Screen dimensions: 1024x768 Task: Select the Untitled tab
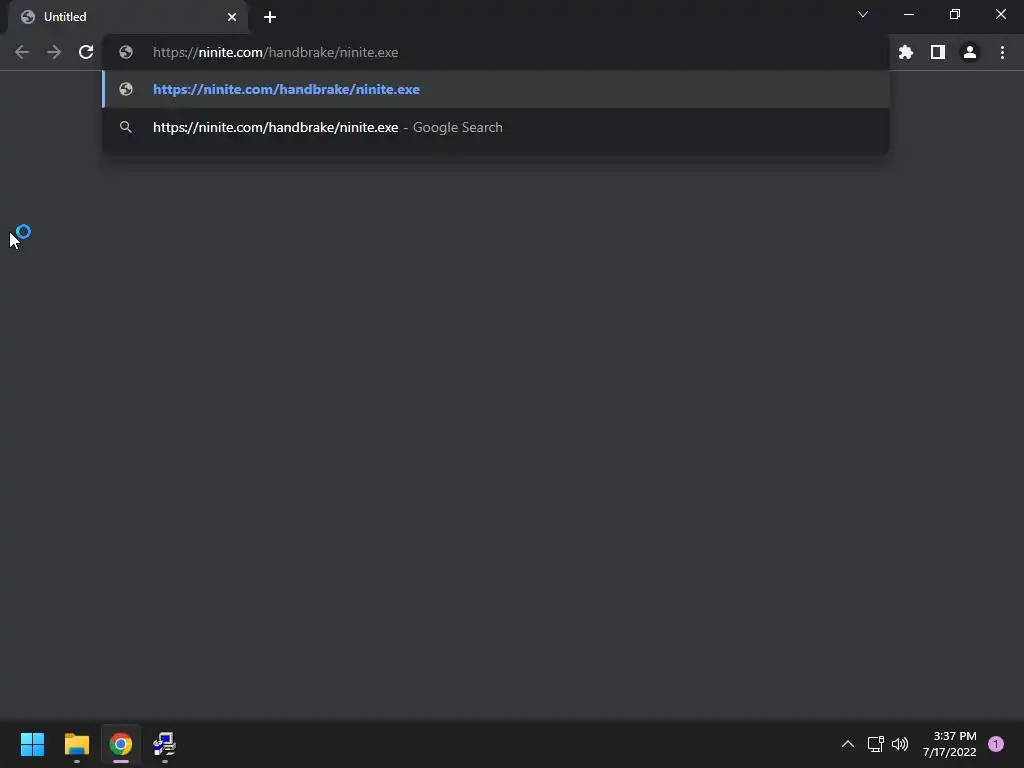(128, 17)
